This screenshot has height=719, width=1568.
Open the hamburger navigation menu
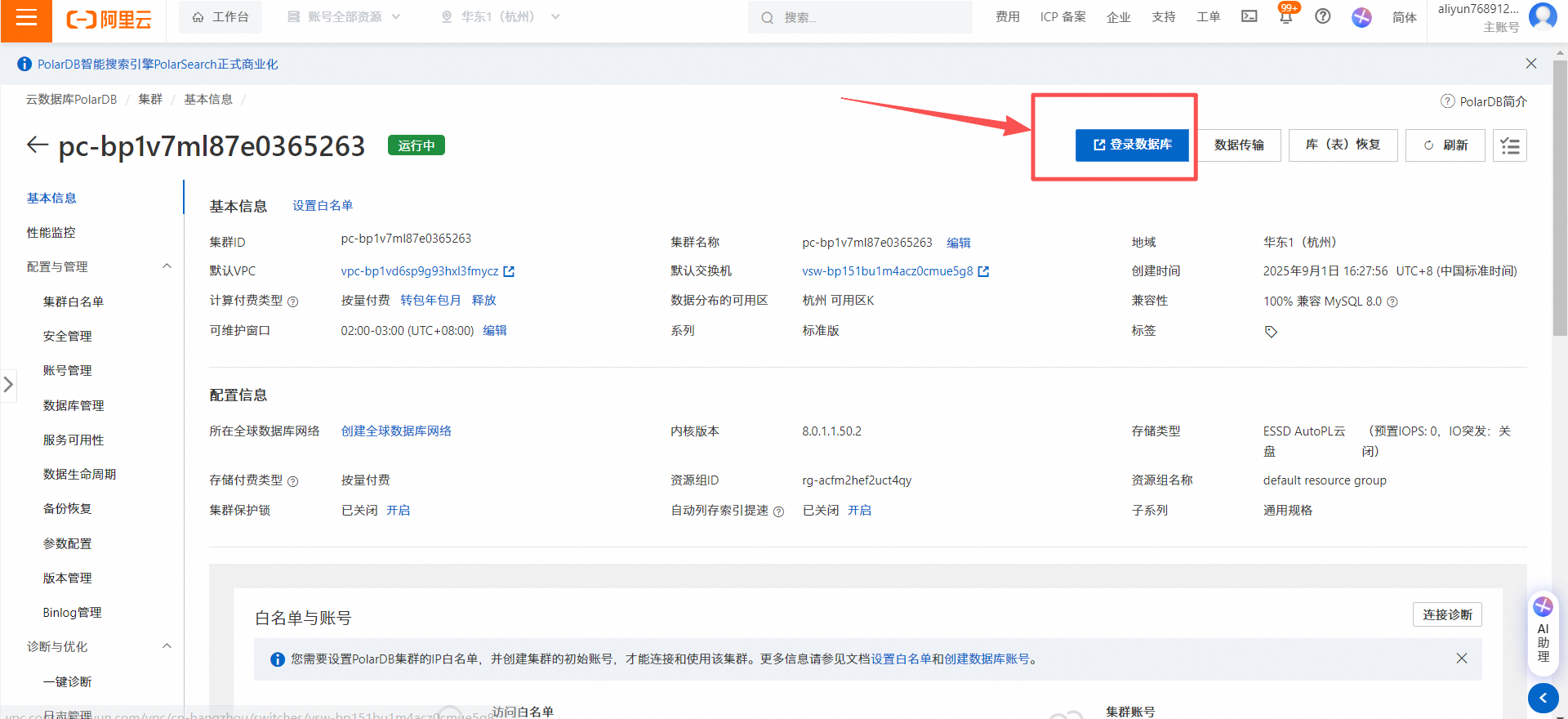coord(26,18)
